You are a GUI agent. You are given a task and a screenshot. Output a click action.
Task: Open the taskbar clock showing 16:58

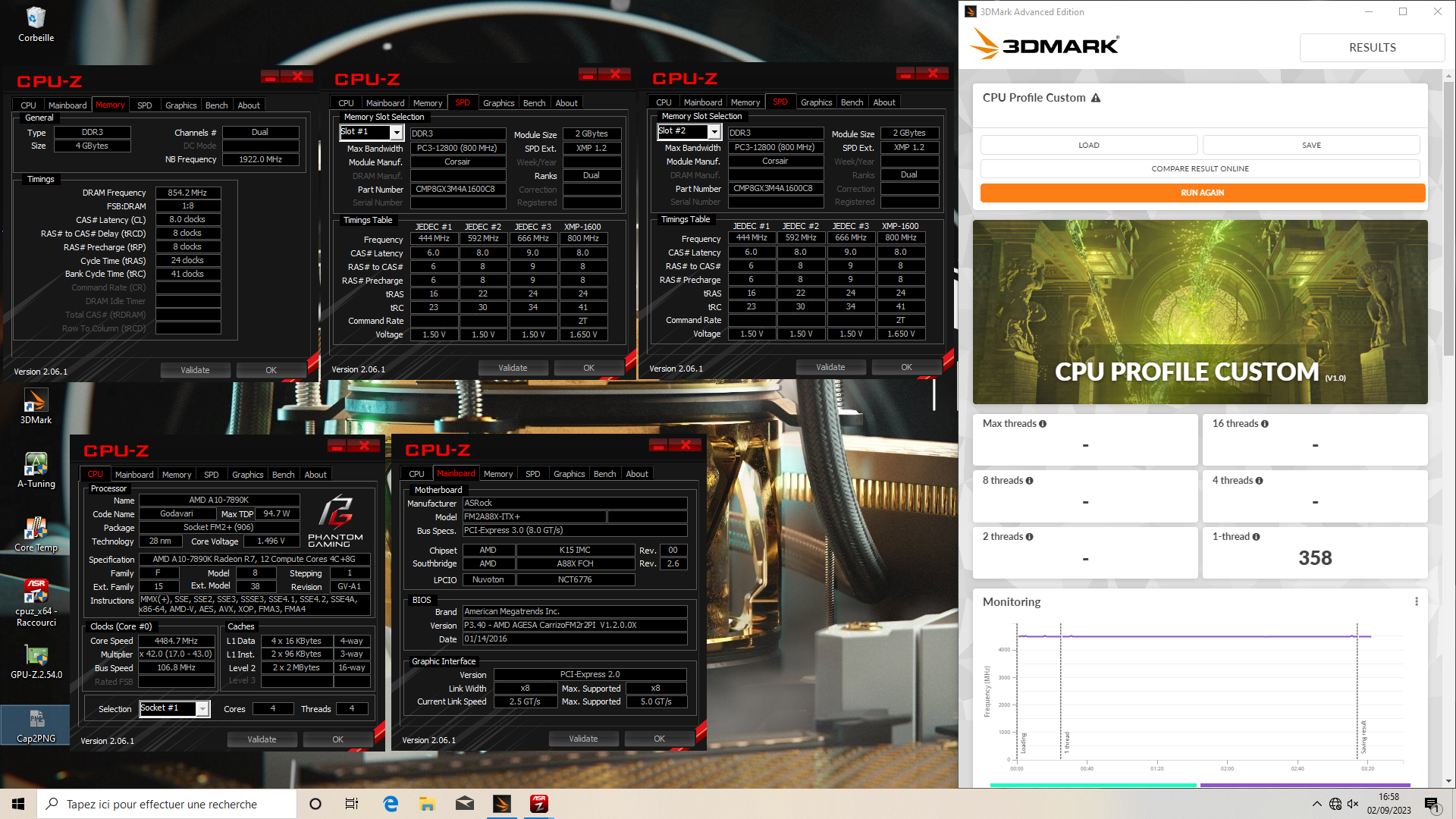click(1389, 804)
